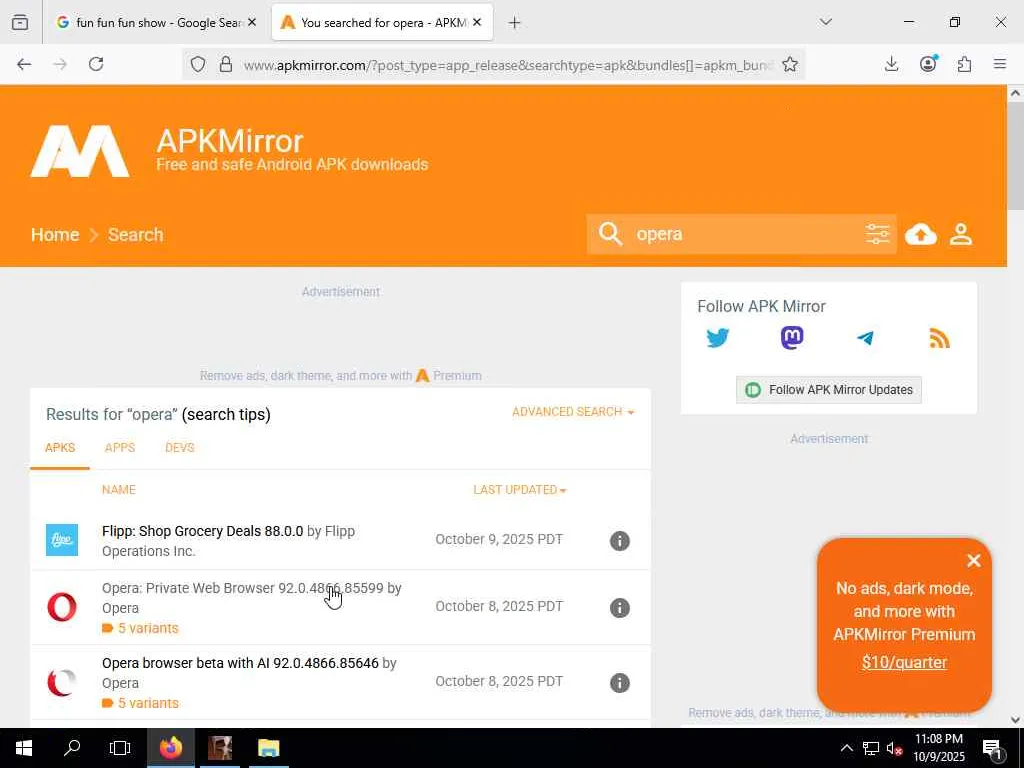The image size is (1024, 768).
Task: Open Firefox View
Action: pos(20,22)
